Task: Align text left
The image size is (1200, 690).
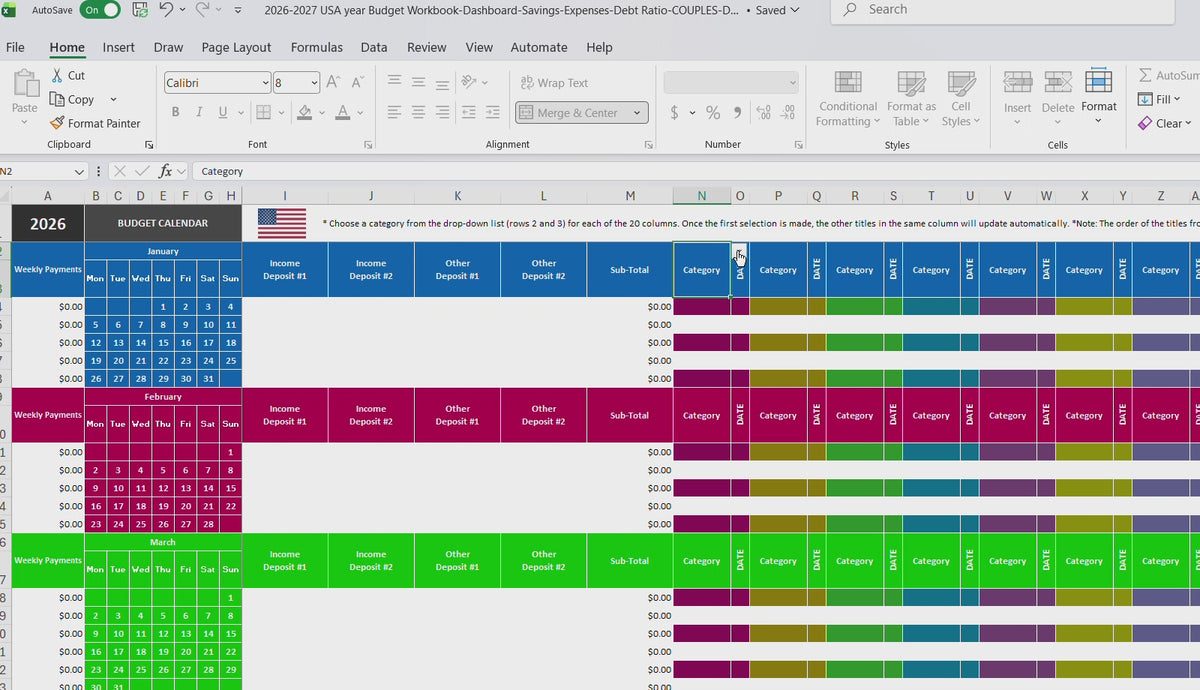Action: pos(395,112)
